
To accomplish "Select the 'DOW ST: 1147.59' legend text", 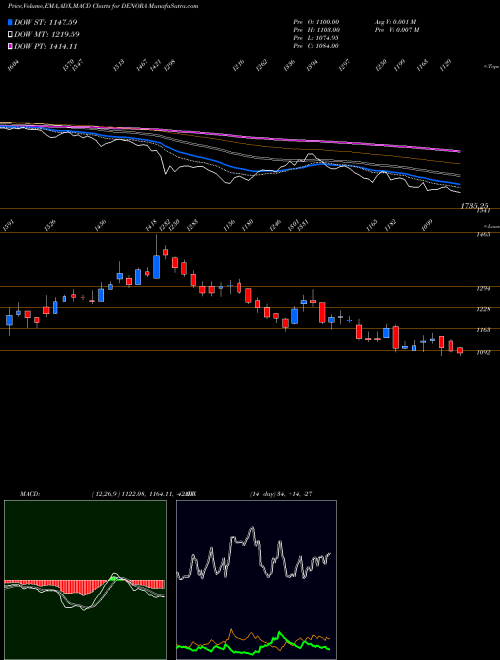I will pos(45,22).
